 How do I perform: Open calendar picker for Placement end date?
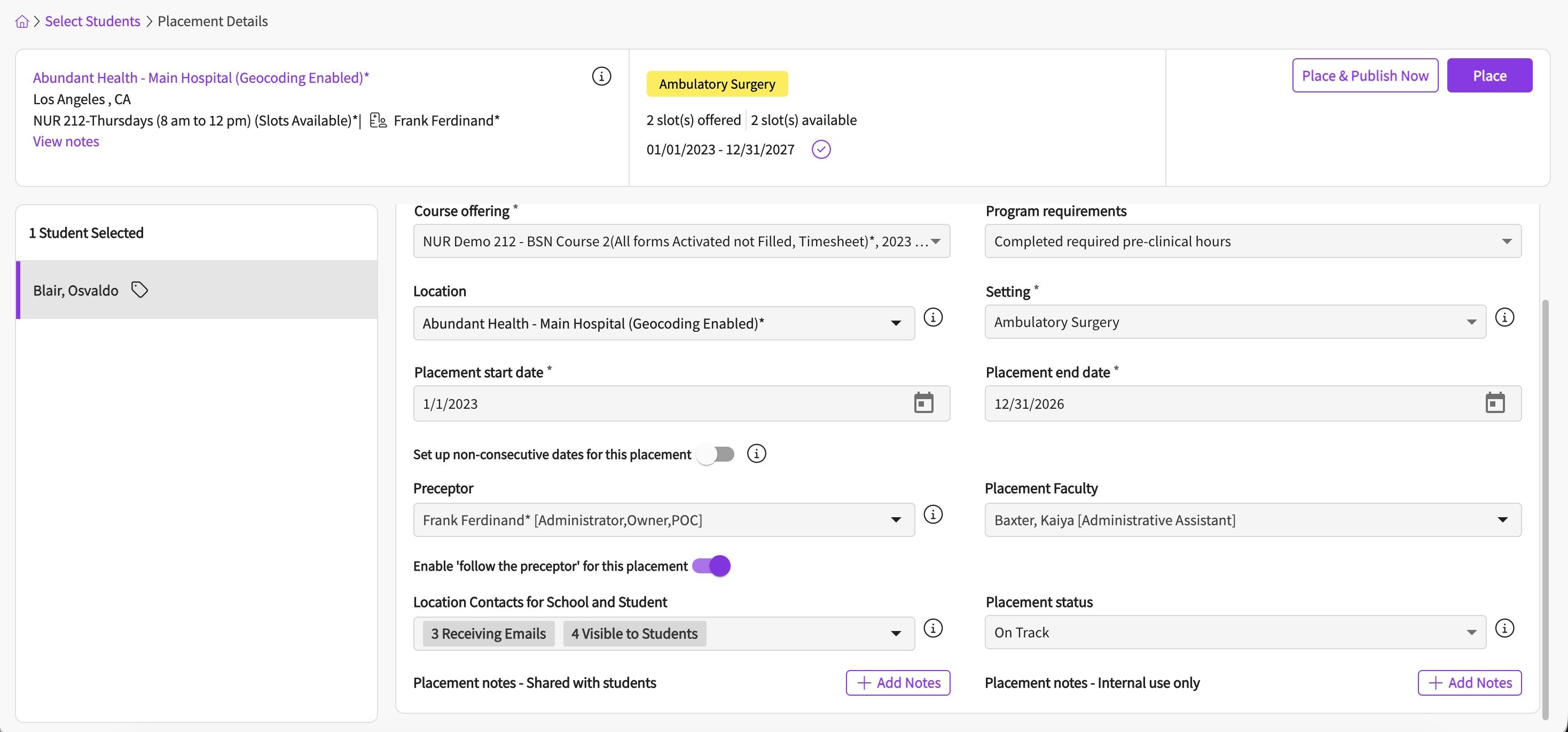click(1494, 403)
